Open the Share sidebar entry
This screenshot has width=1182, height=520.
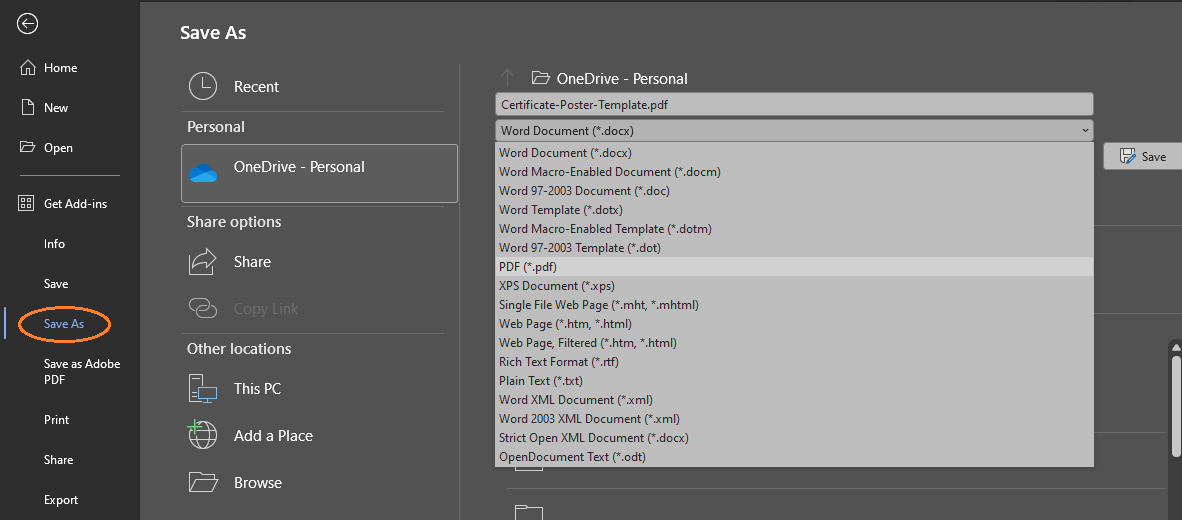(58, 460)
